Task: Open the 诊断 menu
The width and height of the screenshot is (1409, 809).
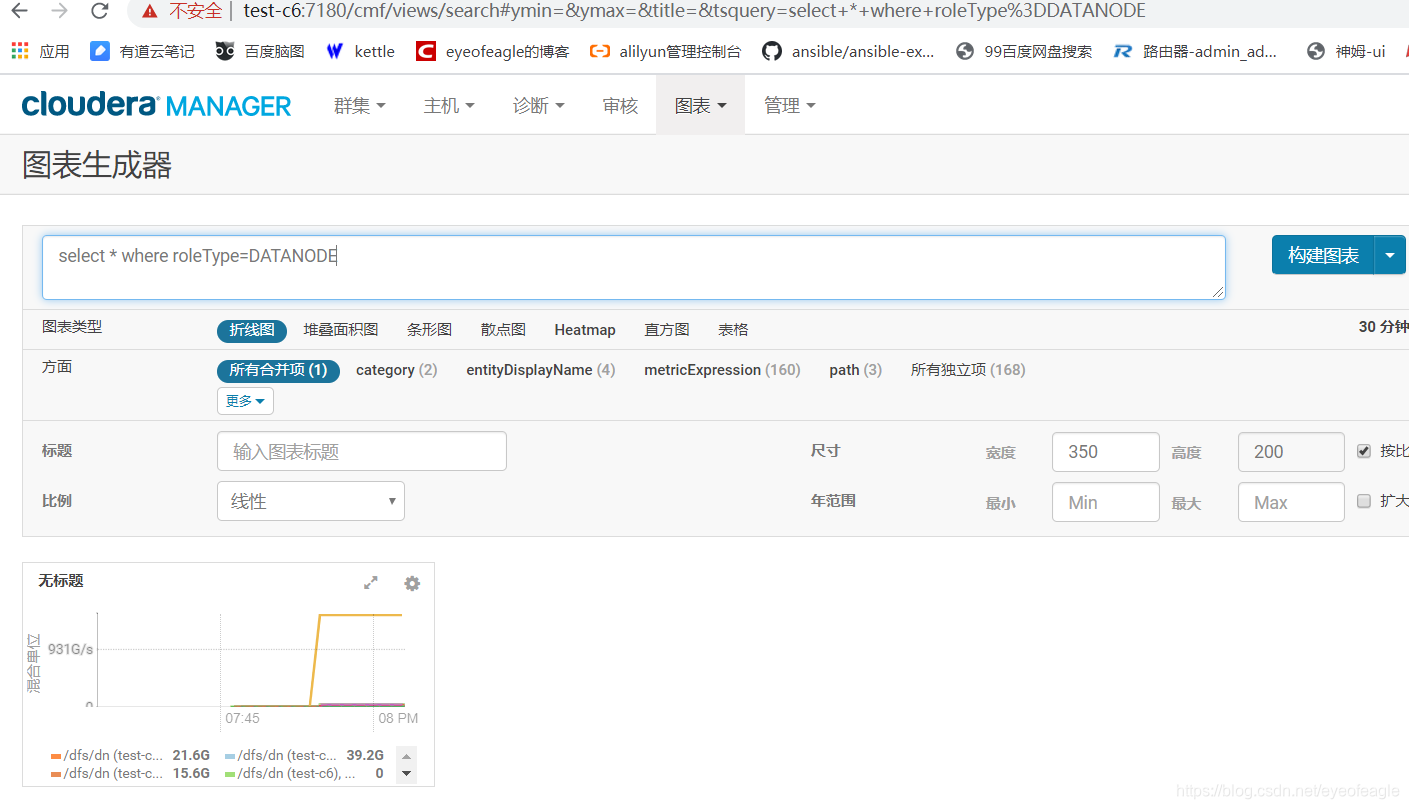Action: [x=538, y=105]
